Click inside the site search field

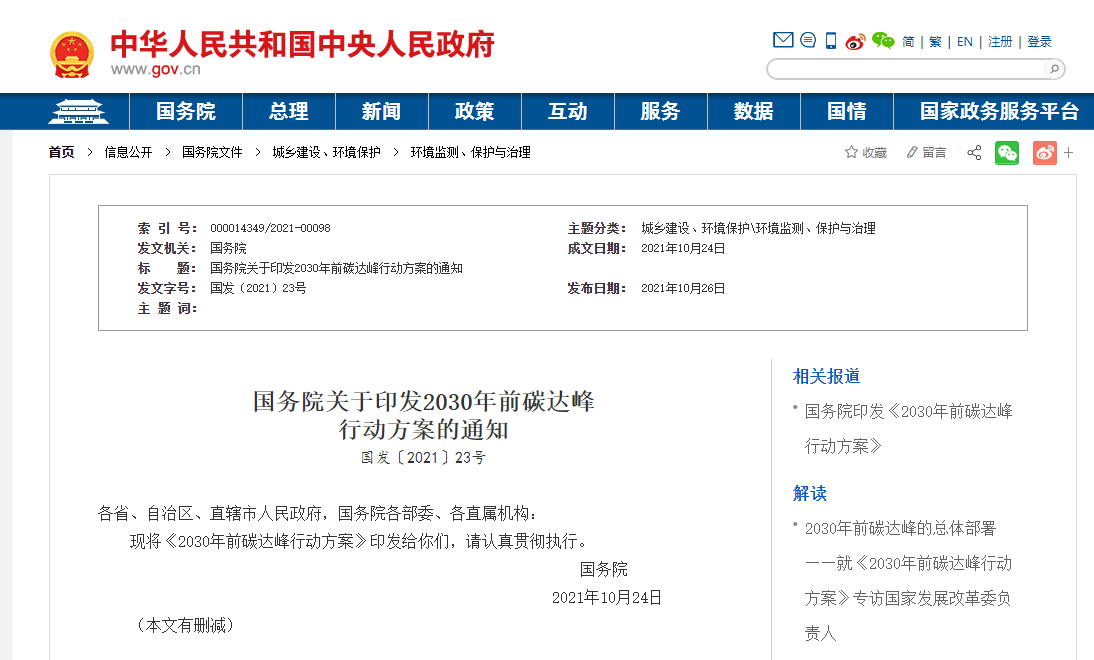905,69
